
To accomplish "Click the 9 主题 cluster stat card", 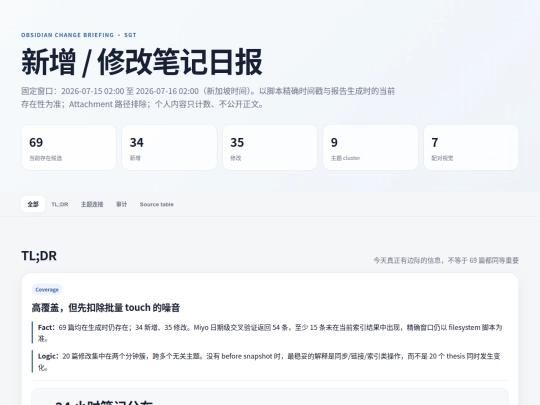I will point(371,147).
